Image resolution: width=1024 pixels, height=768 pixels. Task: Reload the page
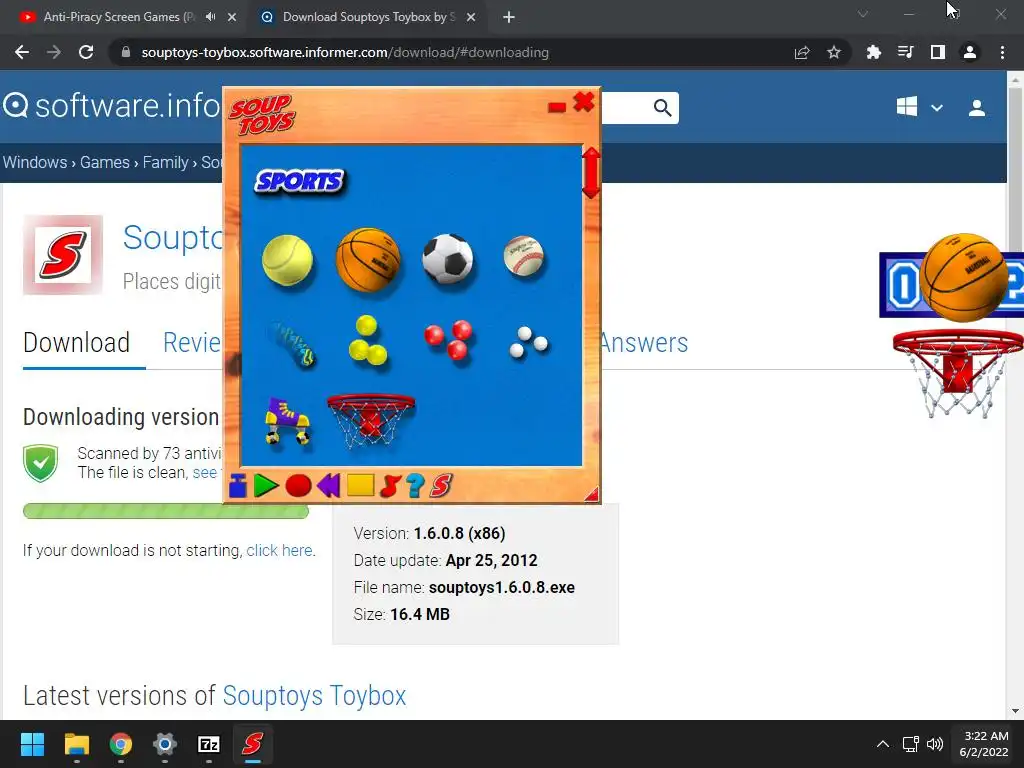point(86,52)
